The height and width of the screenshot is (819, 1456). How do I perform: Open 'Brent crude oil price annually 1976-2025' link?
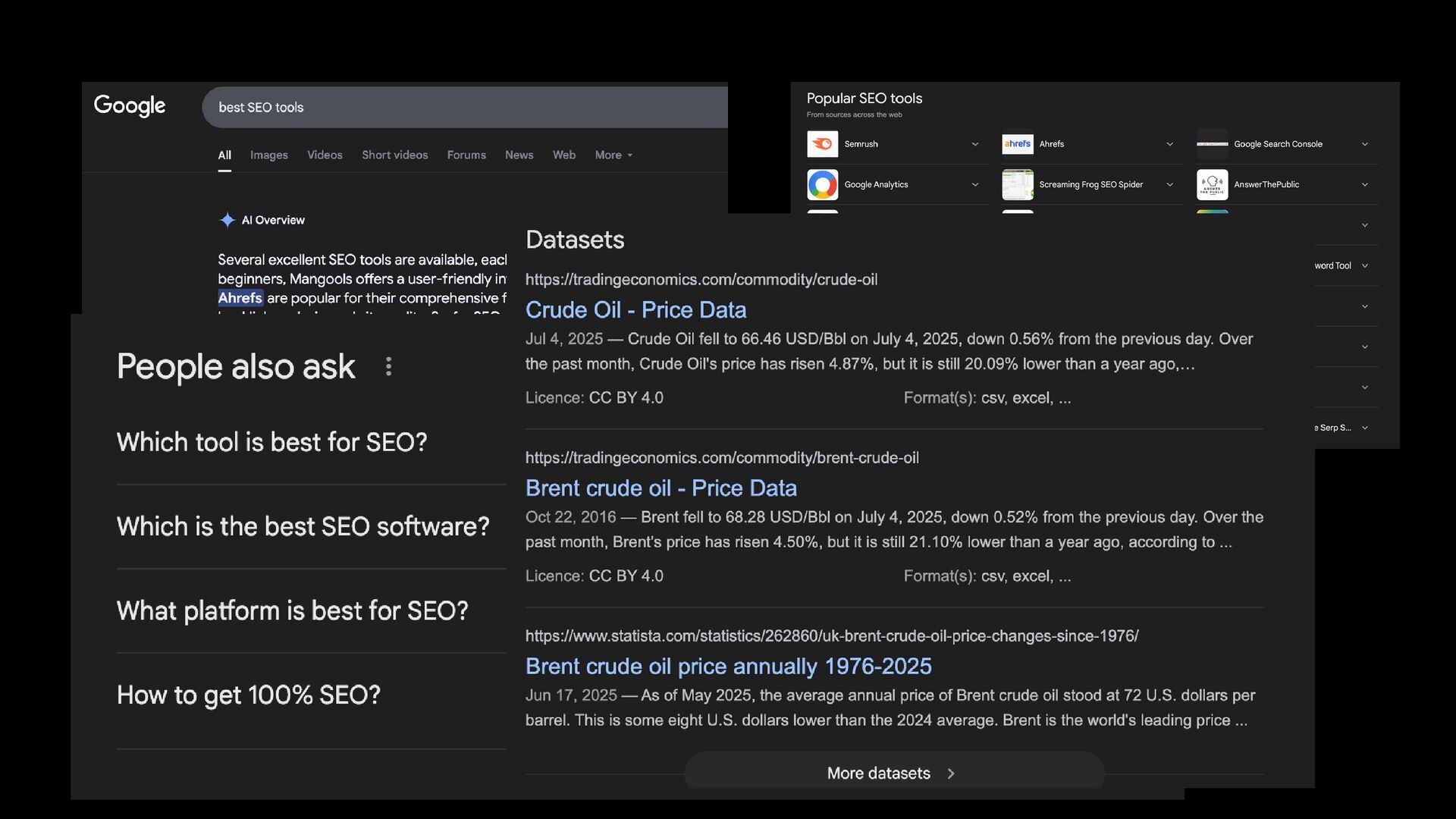728,667
